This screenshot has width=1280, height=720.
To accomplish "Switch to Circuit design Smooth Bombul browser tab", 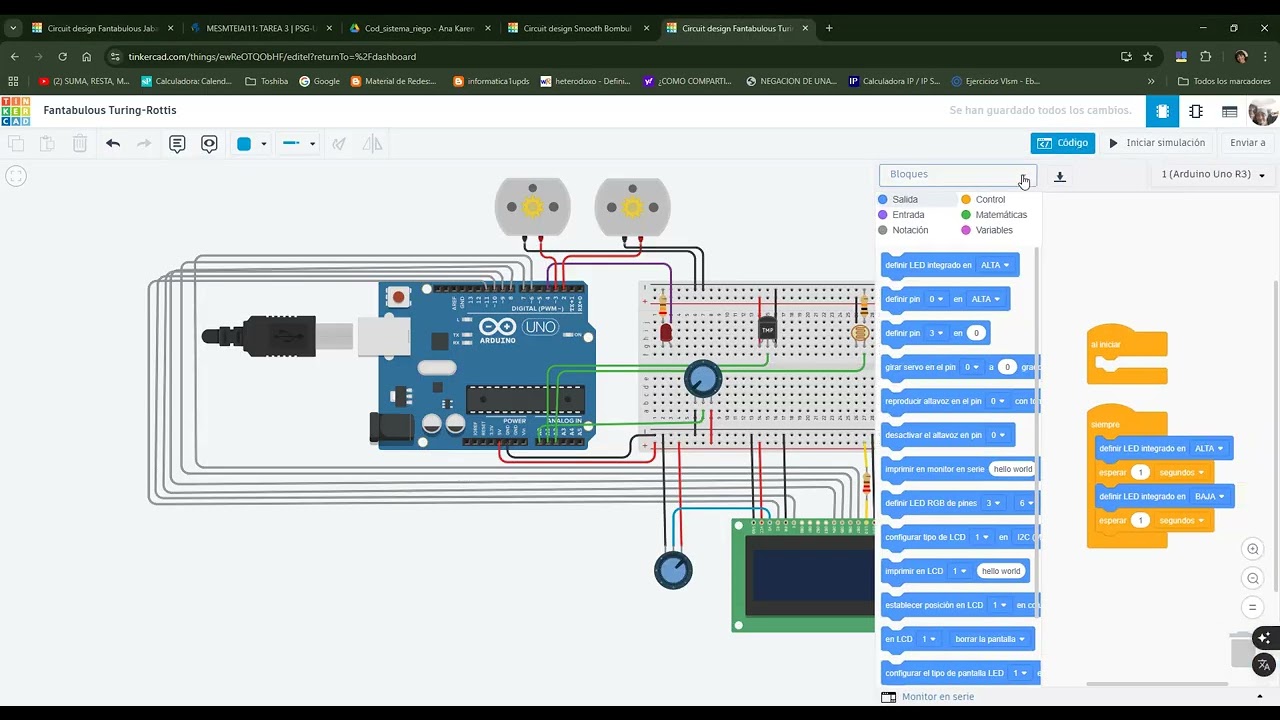I will coord(577,28).
